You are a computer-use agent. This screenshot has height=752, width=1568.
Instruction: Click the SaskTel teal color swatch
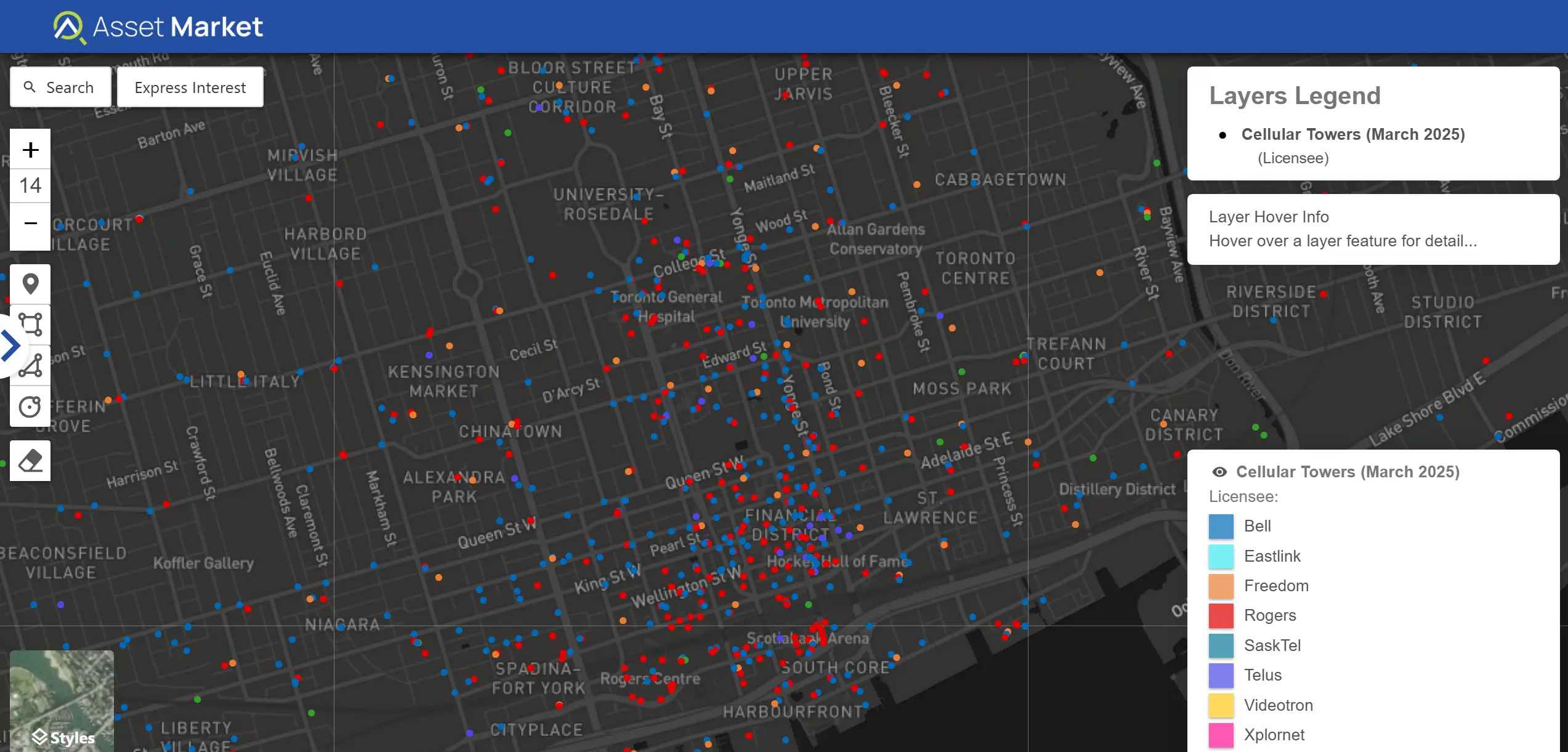point(1221,645)
